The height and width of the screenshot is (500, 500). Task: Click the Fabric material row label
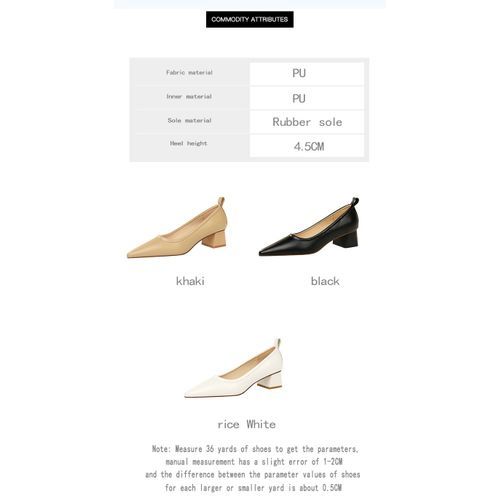pos(189,72)
